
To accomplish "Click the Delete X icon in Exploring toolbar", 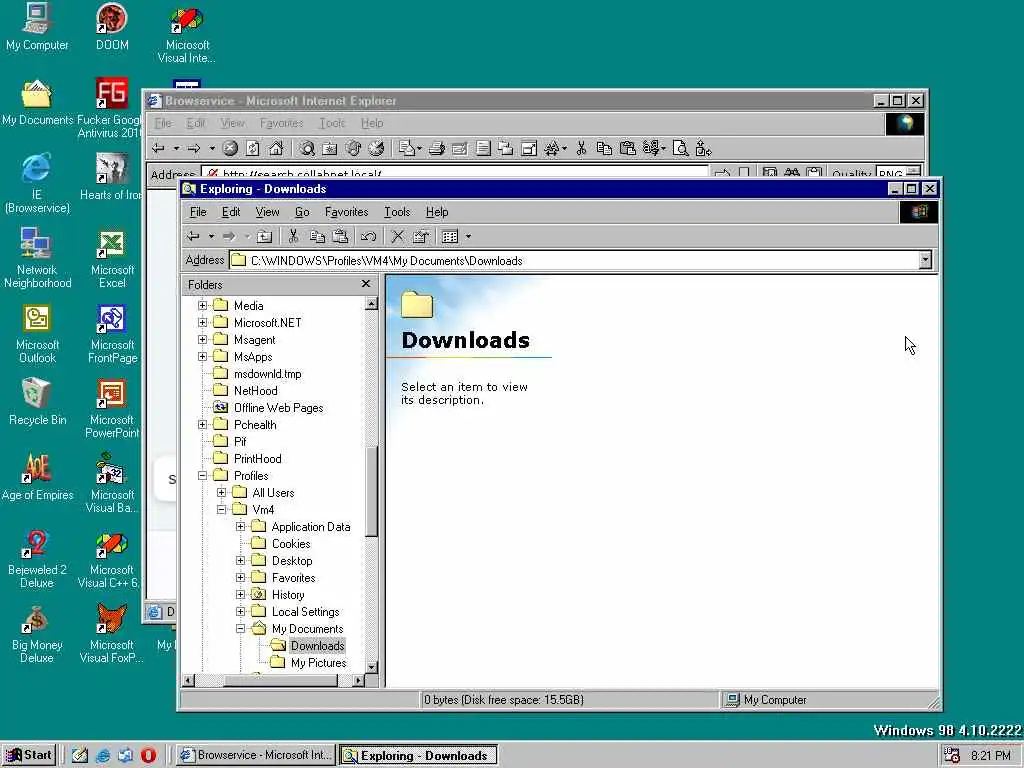I will pyautogui.click(x=397, y=236).
